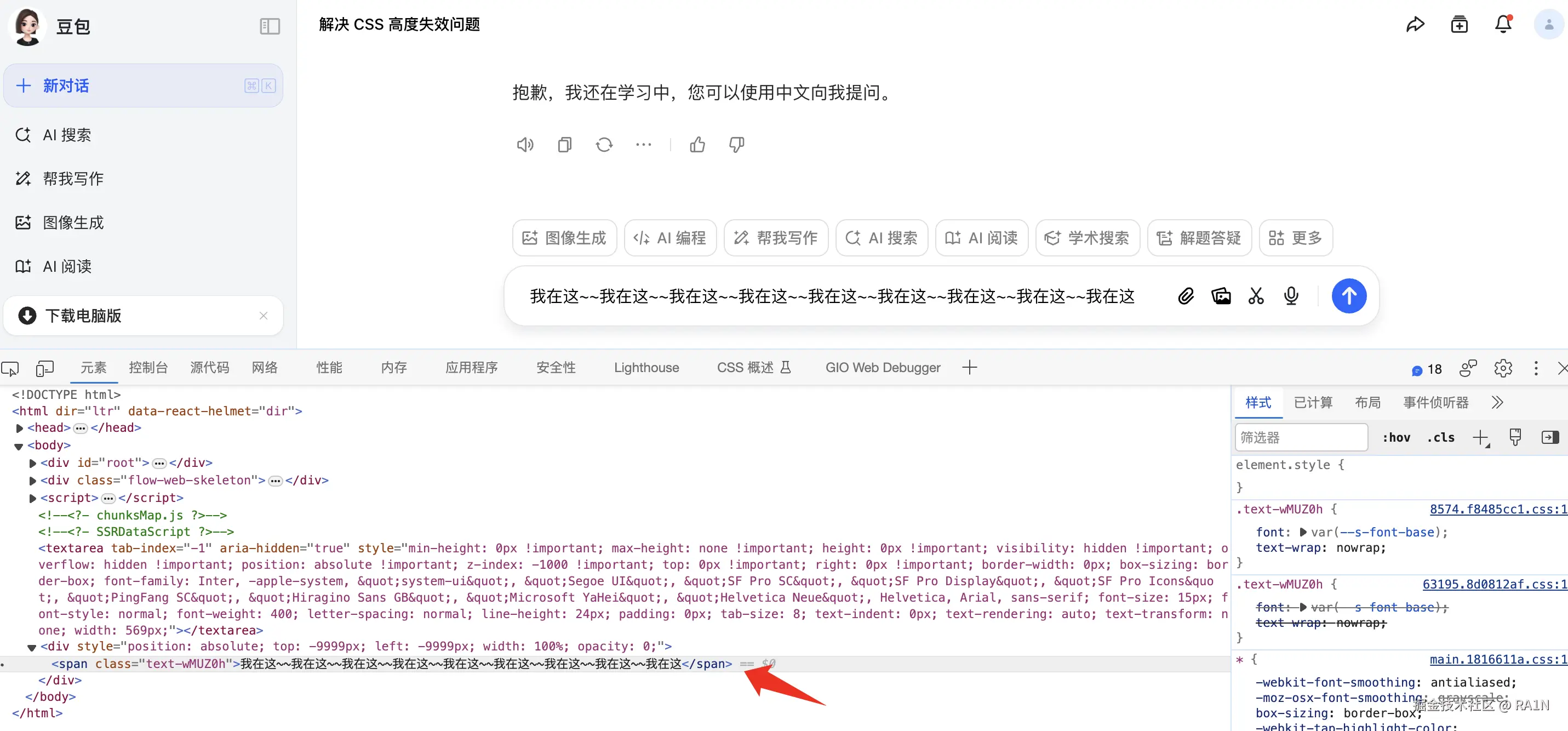Toggle :hov element state panel

pos(1396,438)
